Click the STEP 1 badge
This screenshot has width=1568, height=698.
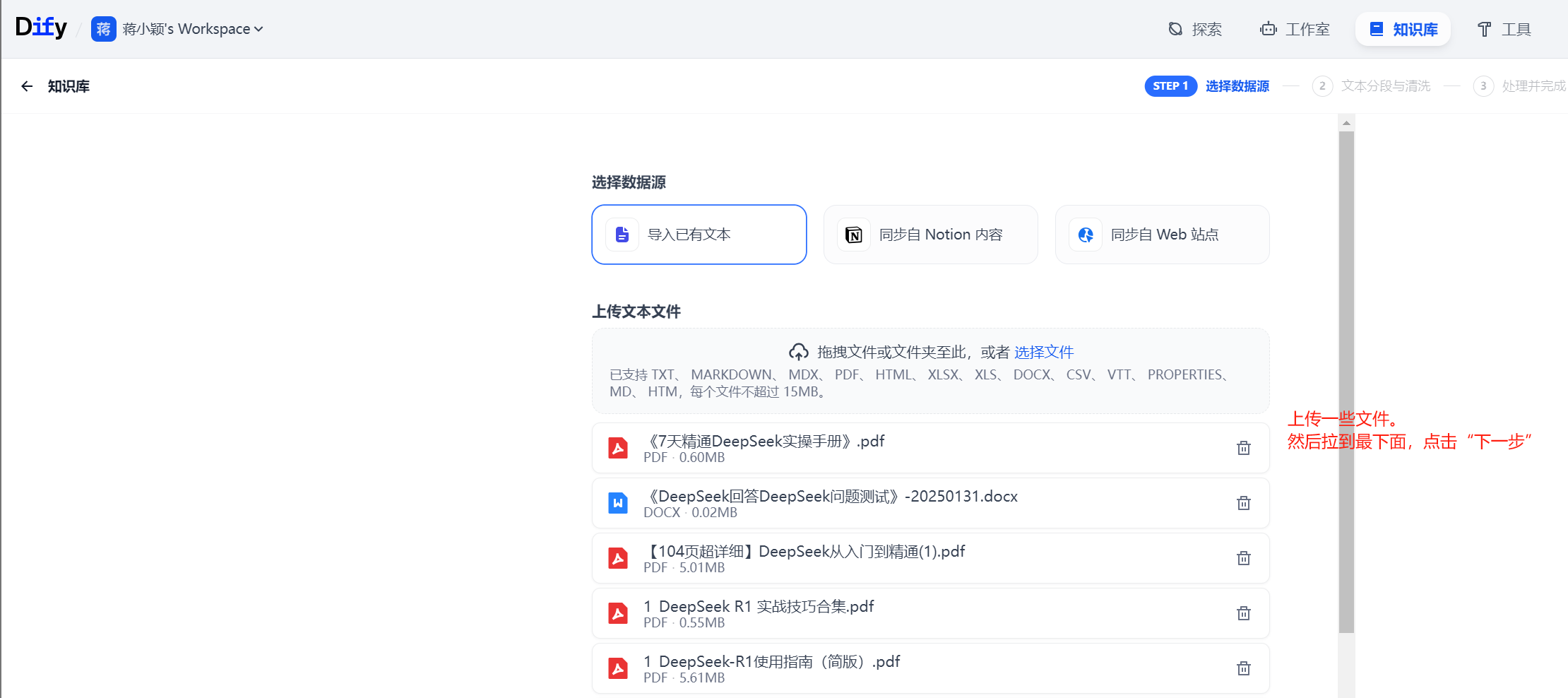click(1170, 86)
